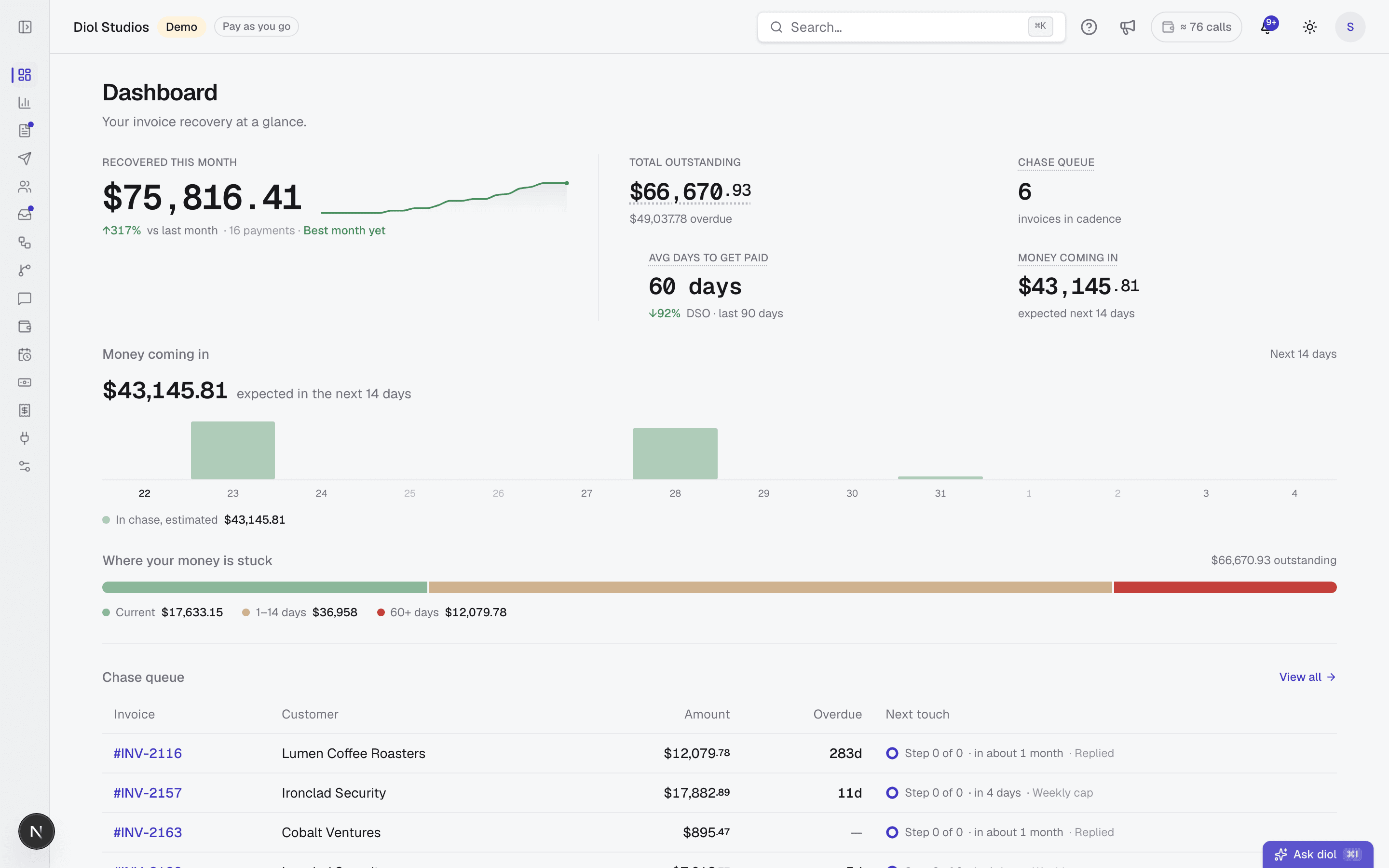
Task: Open the bar chart analytics icon
Action: (25, 103)
